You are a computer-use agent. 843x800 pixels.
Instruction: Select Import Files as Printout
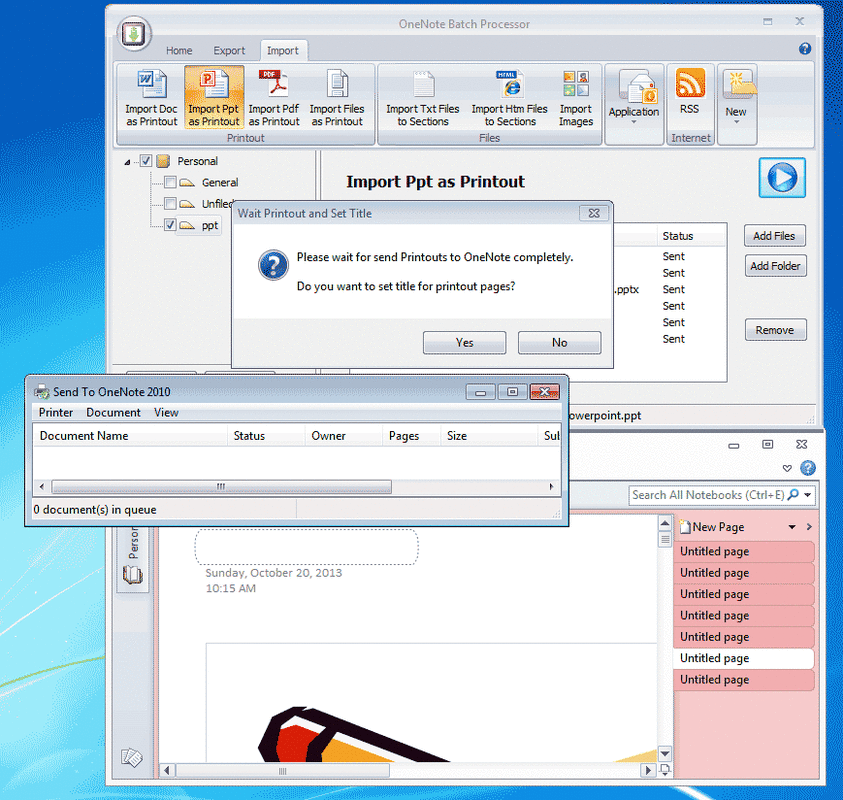pos(337,98)
